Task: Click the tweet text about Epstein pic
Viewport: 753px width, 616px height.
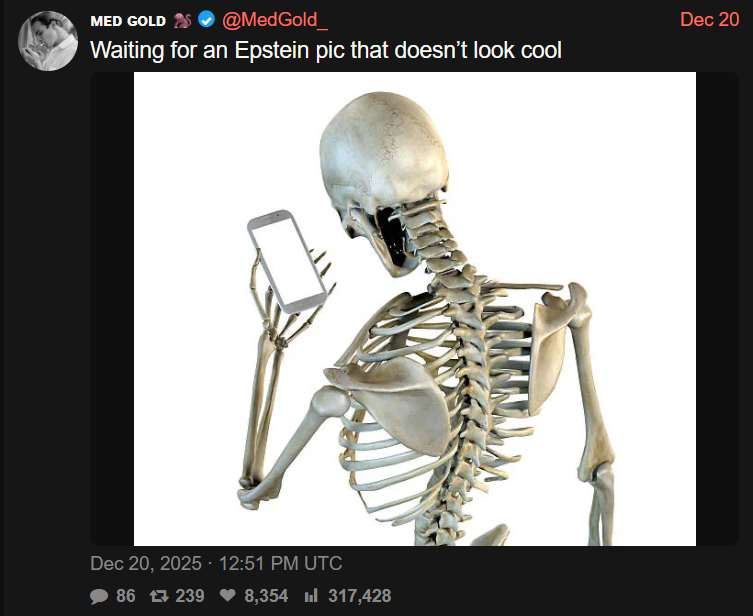Action: pyautogui.click(x=326, y=50)
